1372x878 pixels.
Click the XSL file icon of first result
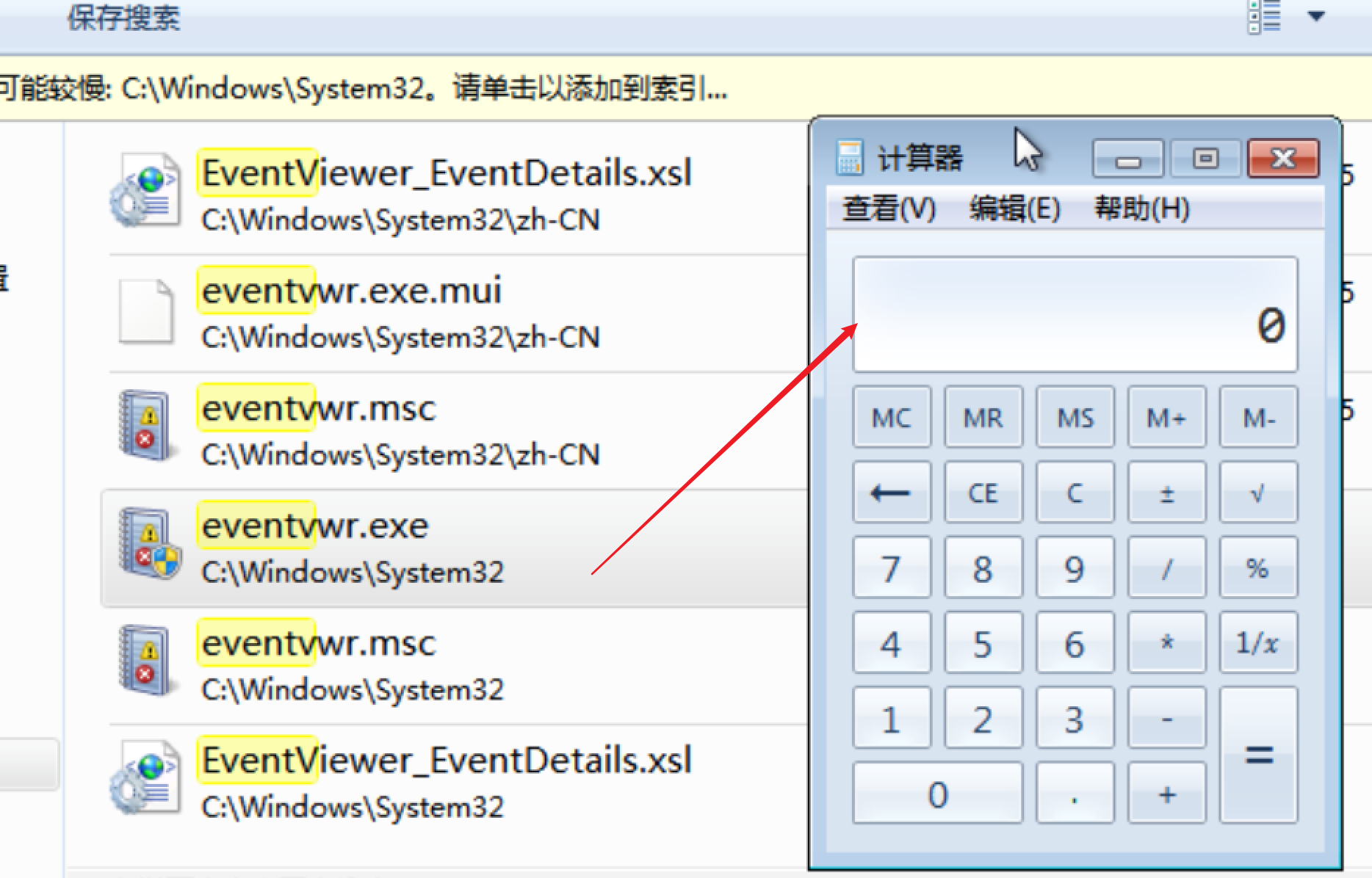145,190
